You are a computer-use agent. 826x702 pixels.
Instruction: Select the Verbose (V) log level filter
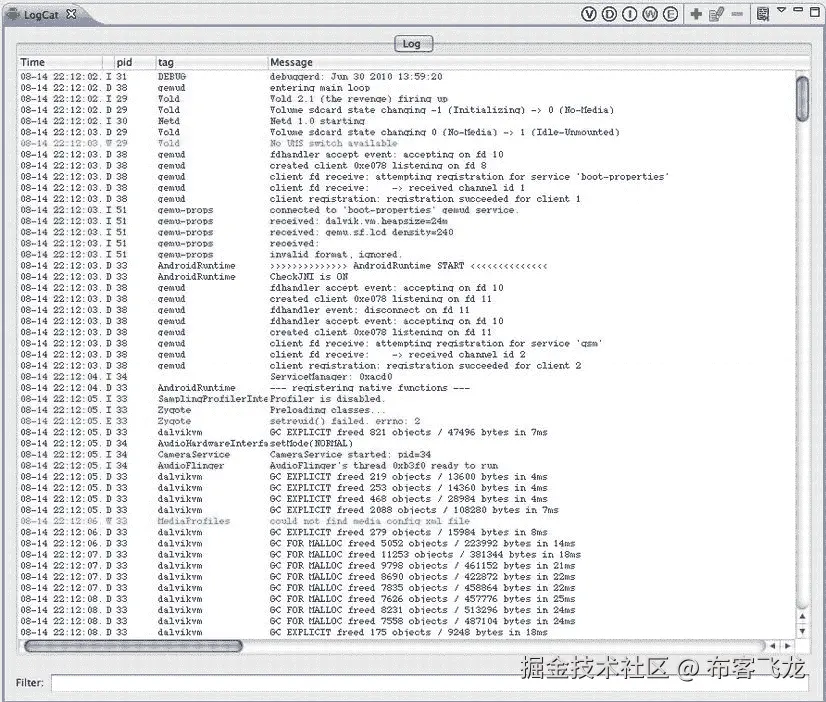coord(588,14)
